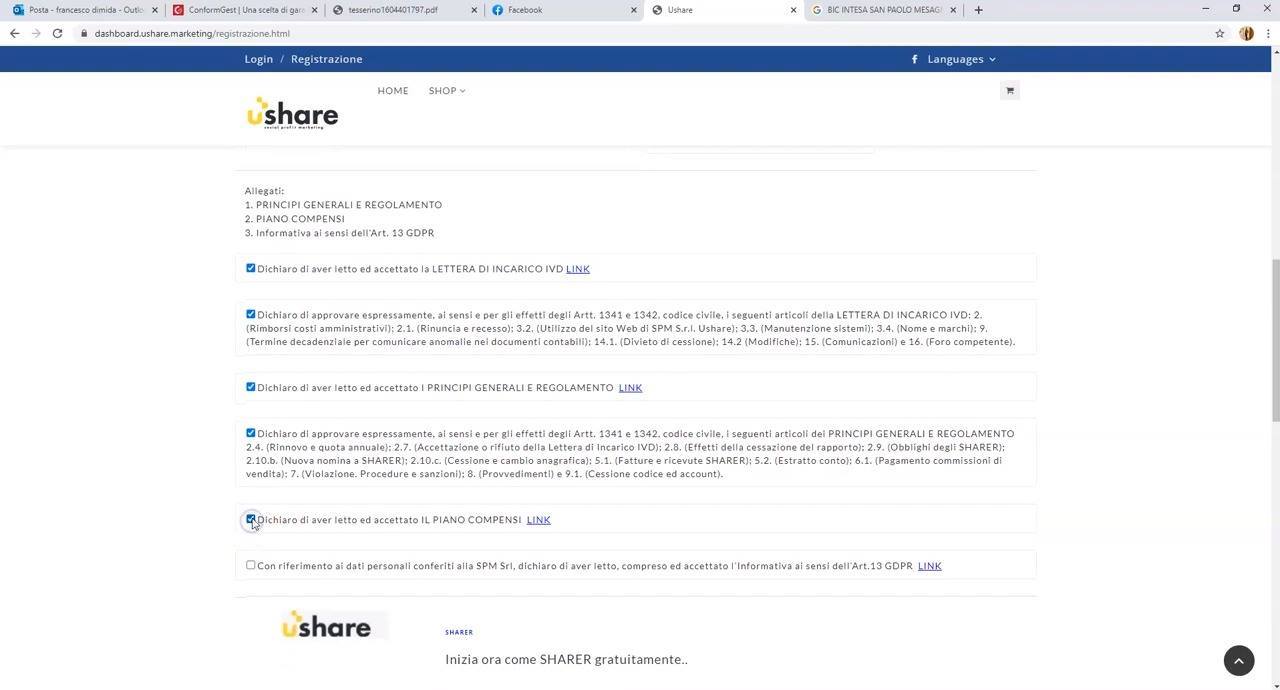Click '2. PIANO COMPENSI' attachment text
1280x690 pixels.
295,219
